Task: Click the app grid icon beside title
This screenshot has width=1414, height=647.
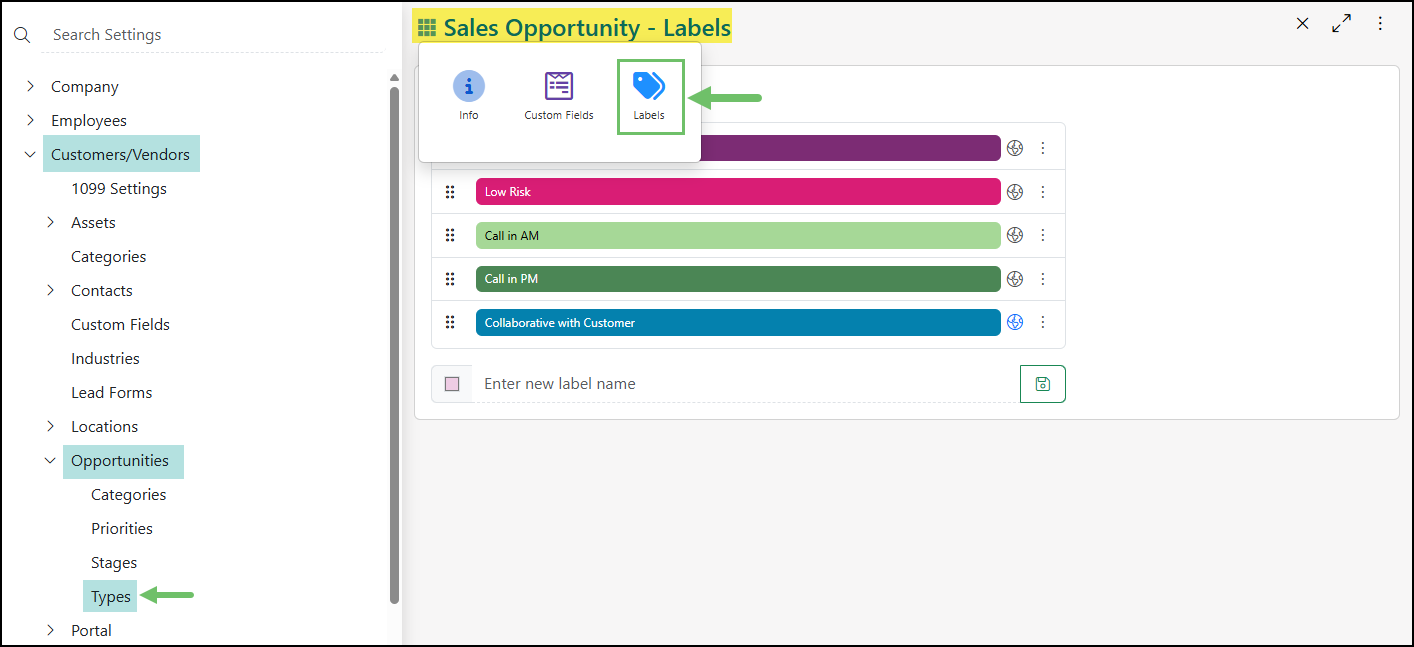Action: [427, 28]
